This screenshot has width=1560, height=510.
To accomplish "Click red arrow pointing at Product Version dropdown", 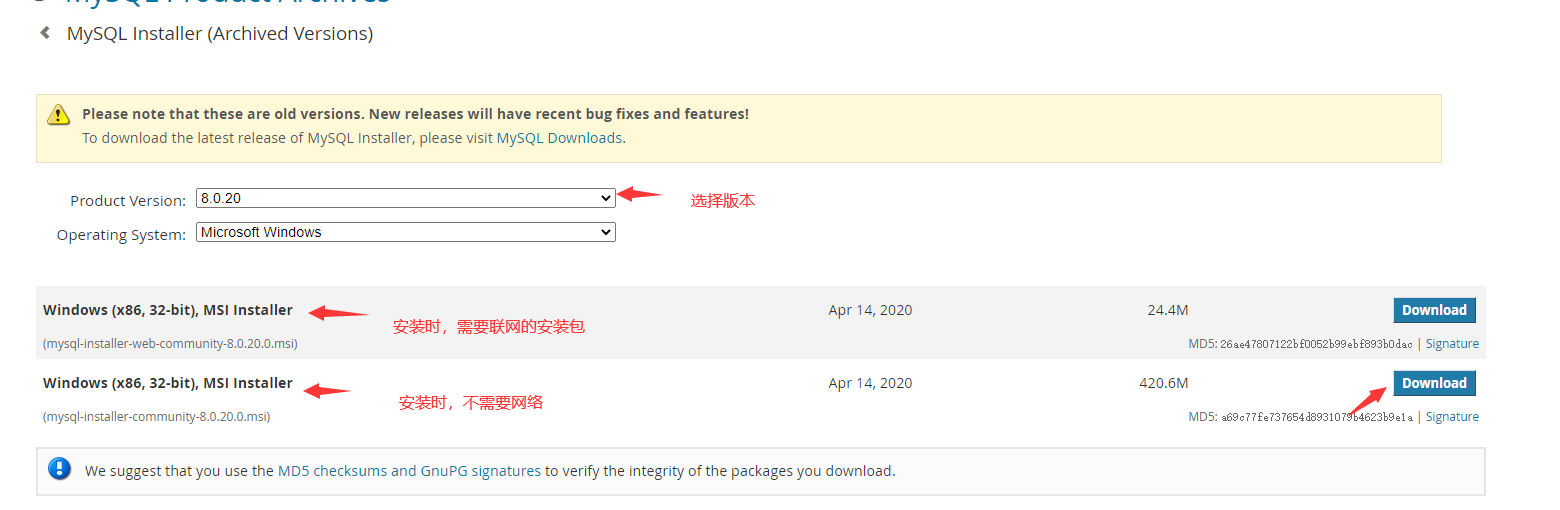I will point(640,194).
